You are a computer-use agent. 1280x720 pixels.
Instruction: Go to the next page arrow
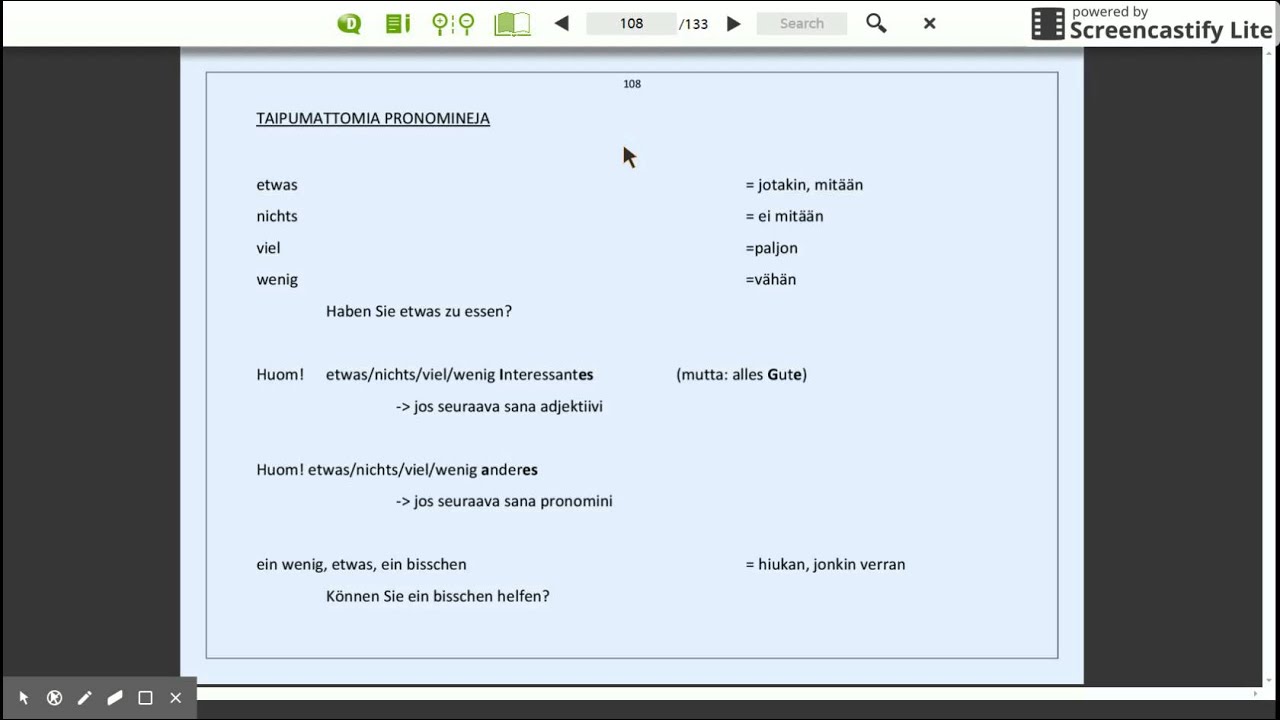click(733, 23)
